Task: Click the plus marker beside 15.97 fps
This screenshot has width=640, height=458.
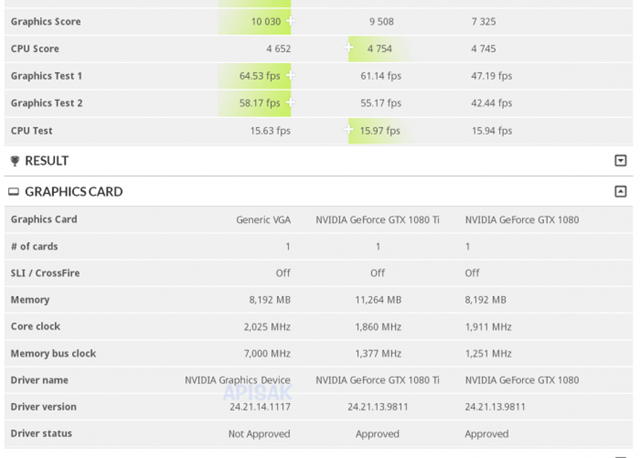Action: [x=351, y=130]
